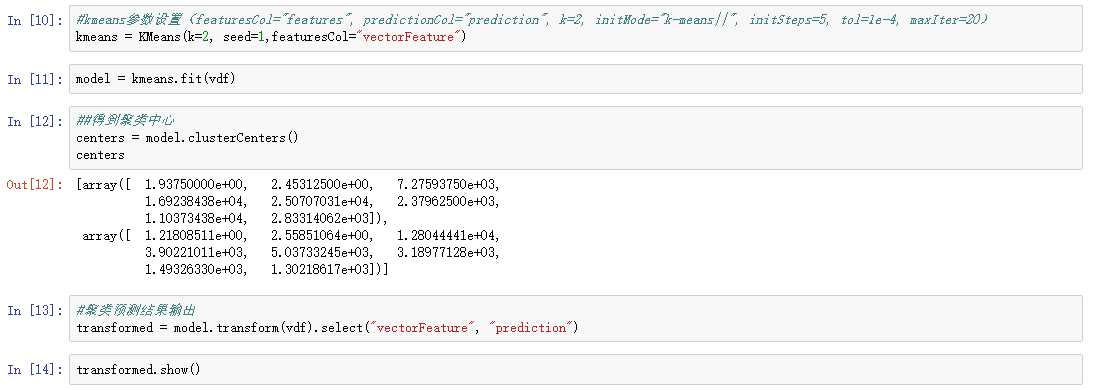1096x390 pixels.
Task: Click the "vectorFeature" string in cell 10
Action: coord(412,37)
